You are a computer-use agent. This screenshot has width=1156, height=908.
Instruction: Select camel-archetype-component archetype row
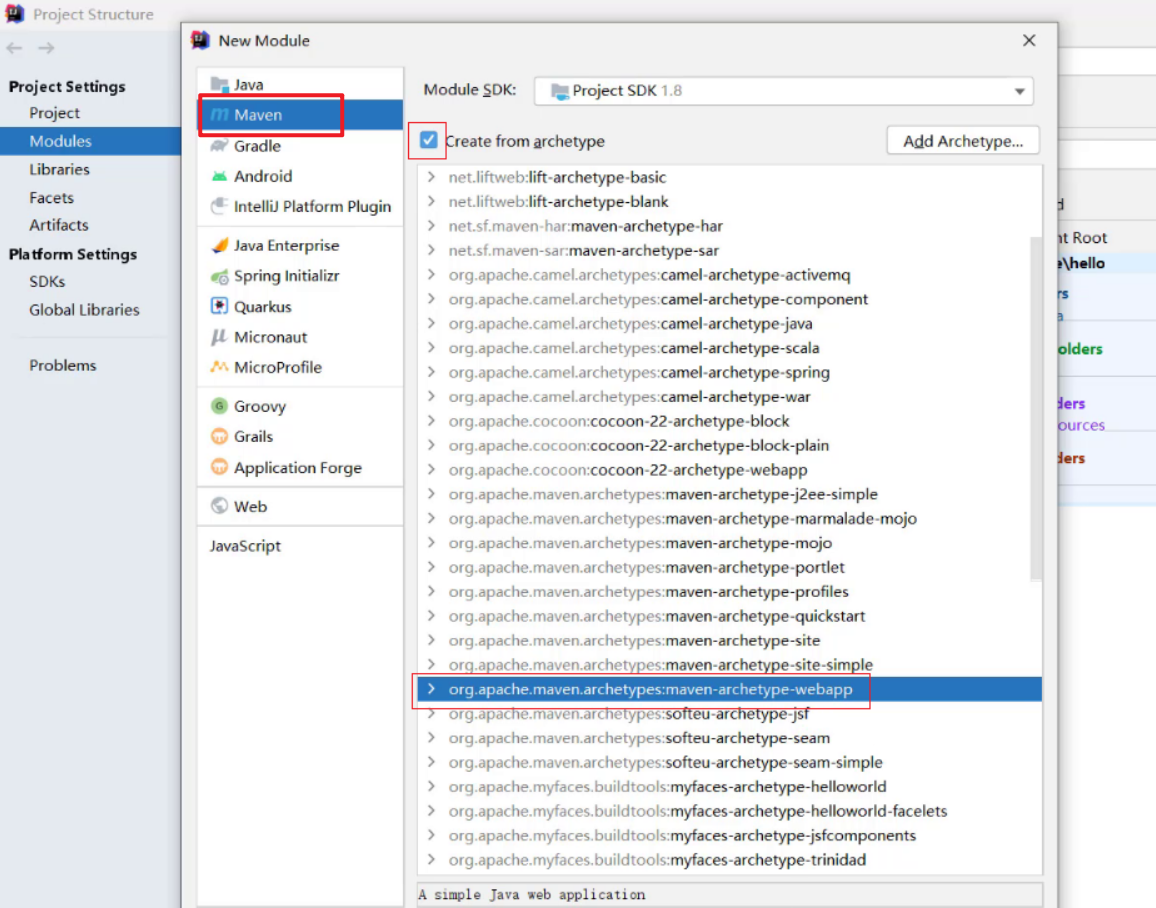tap(730, 298)
